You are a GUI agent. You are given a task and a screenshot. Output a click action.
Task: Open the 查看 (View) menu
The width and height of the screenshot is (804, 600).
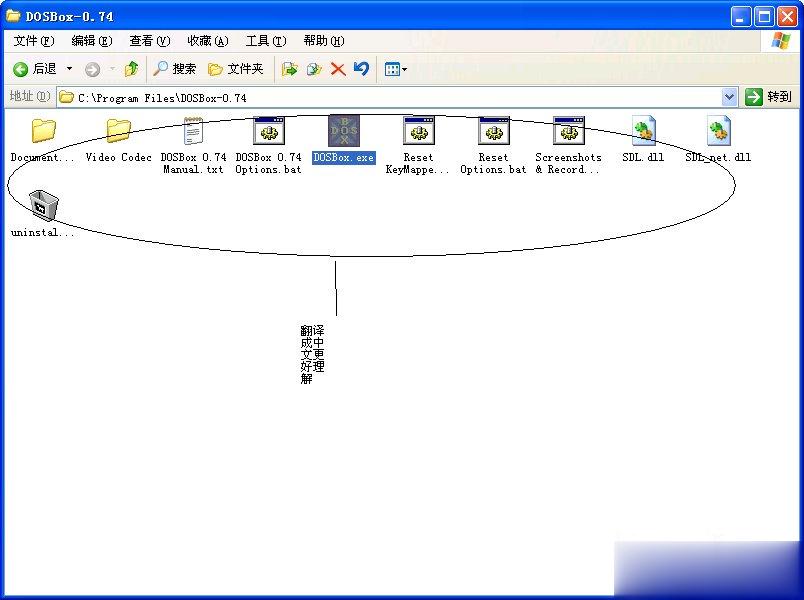coord(149,41)
